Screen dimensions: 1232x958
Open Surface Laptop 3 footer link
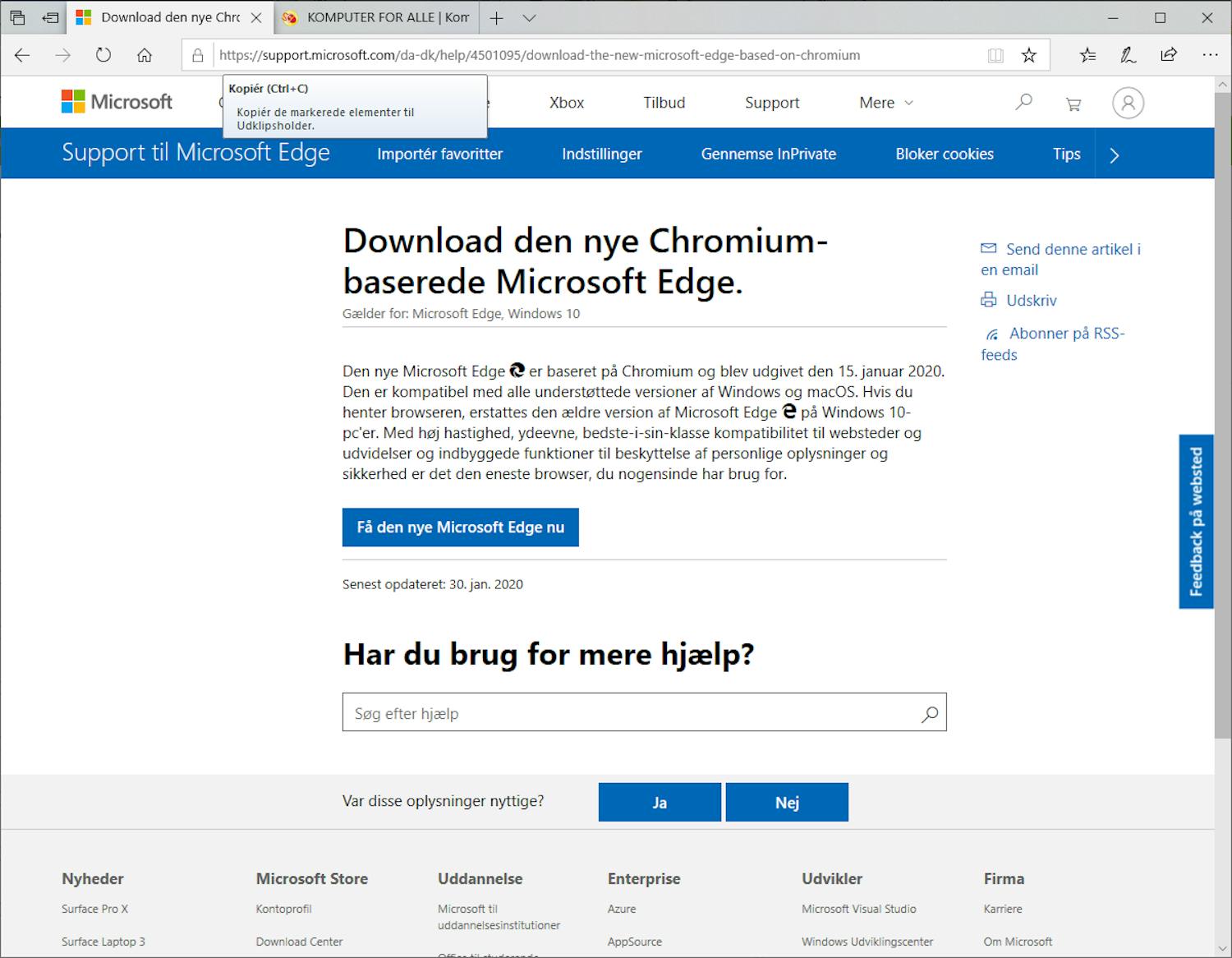pos(103,942)
